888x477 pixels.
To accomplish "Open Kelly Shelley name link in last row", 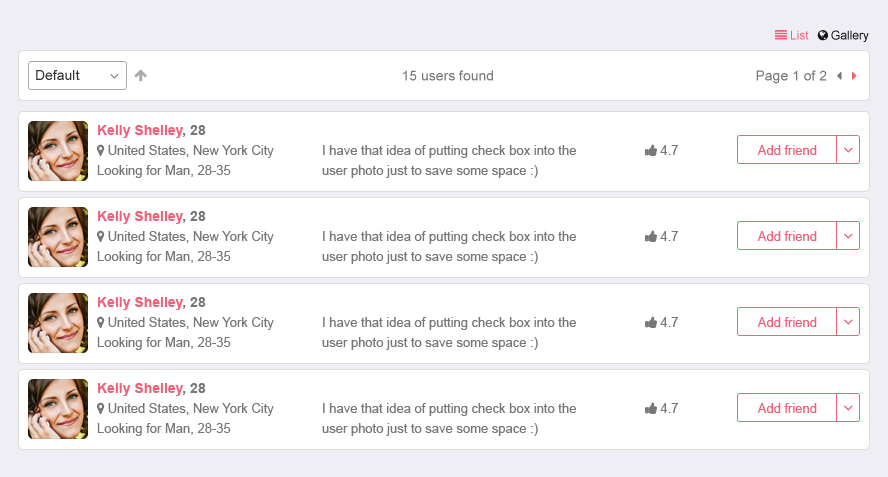I will [x=140, y=388].
